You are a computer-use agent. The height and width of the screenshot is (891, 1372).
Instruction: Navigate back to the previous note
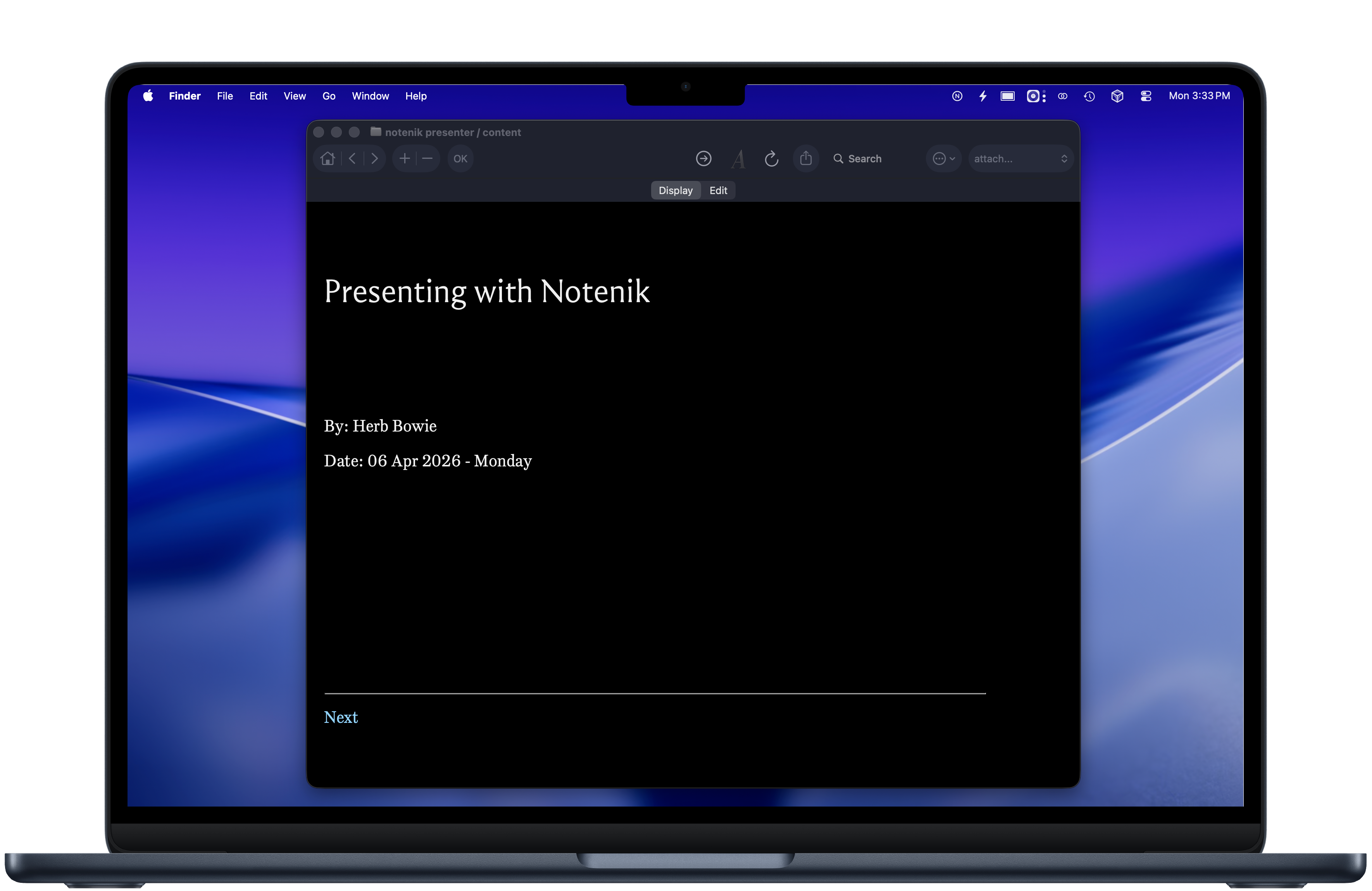point(352,158)
